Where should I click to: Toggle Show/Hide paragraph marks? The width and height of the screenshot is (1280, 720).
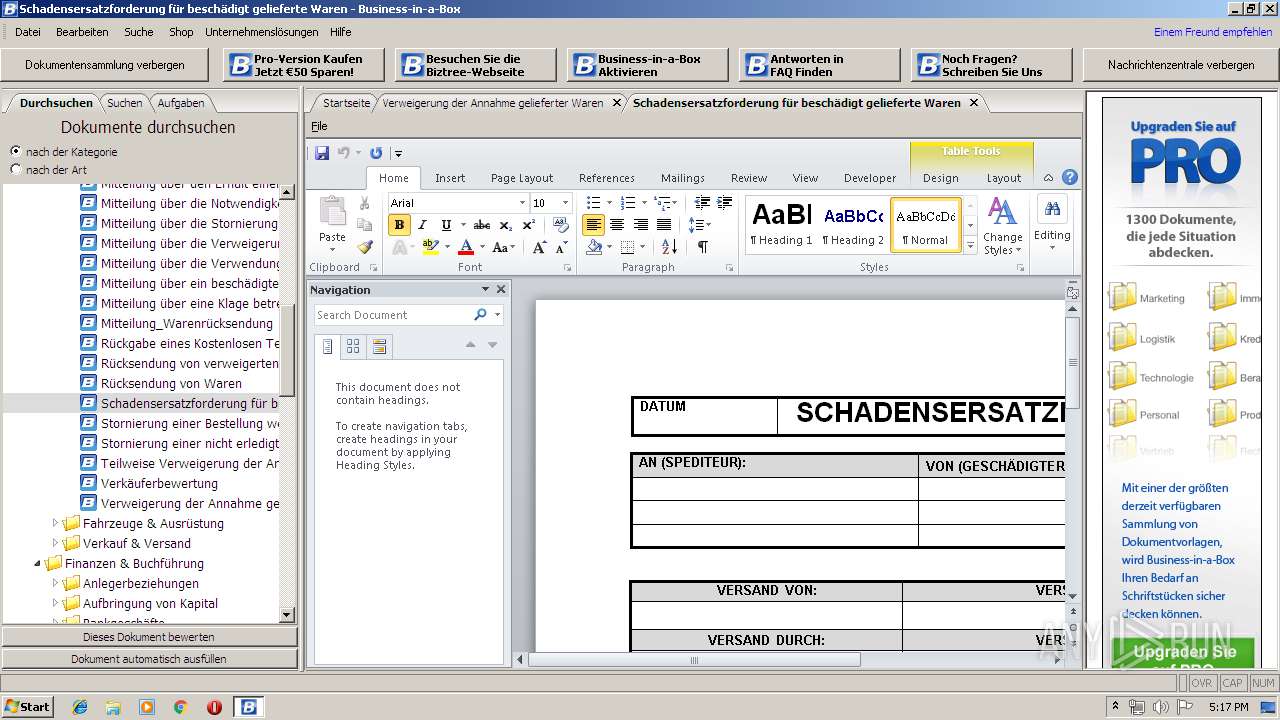pyautogui.click(x=703, y=247)
